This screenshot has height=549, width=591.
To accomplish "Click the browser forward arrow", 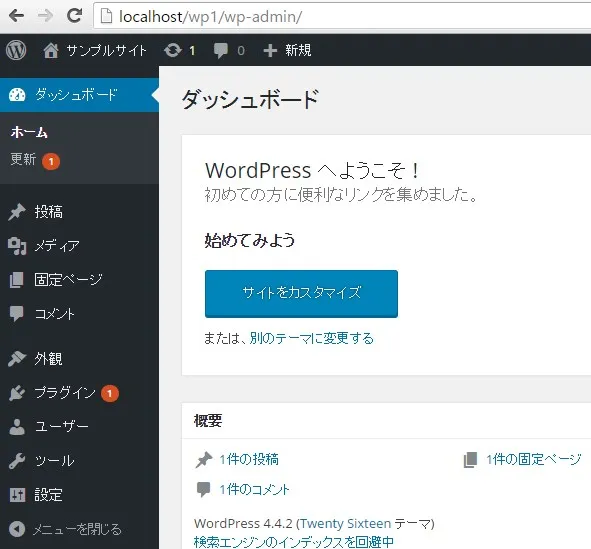I will click(x=45, y=16).
